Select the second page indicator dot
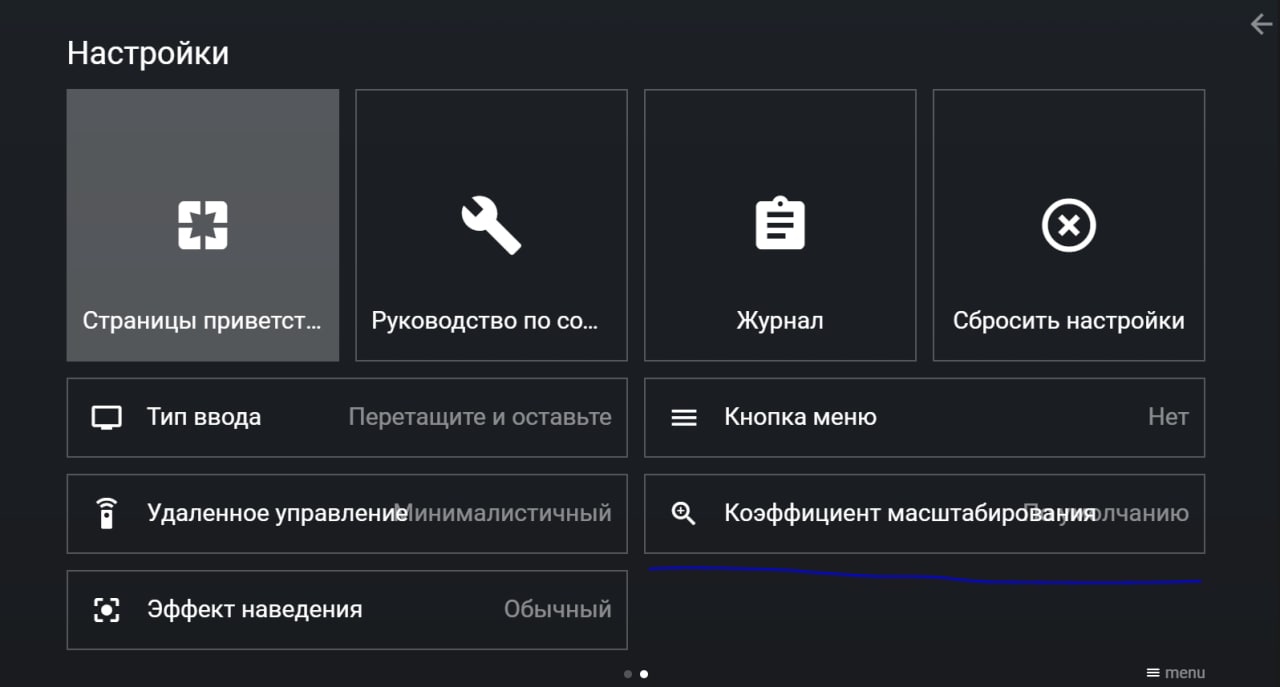 pyautogui.click(x=644, y=674)
